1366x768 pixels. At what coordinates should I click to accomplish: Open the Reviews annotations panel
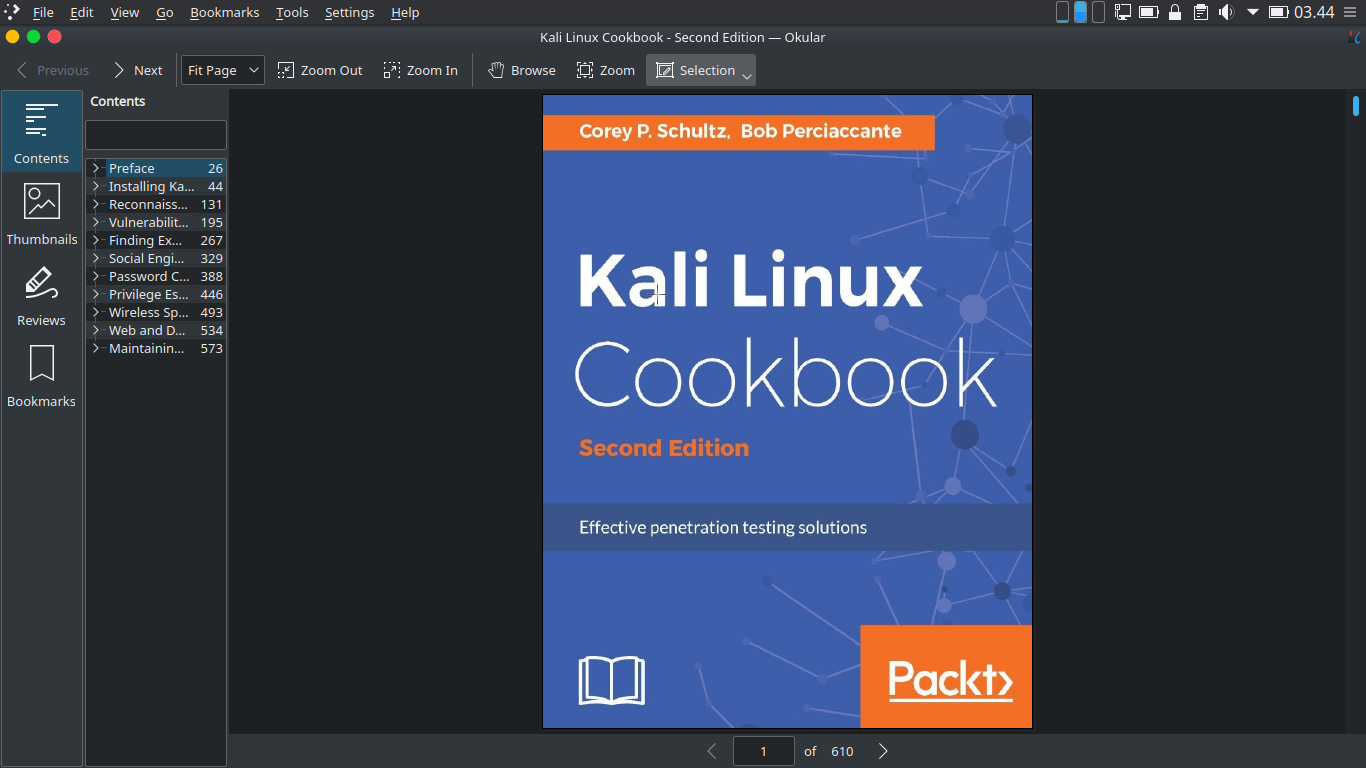click(42, 295)
